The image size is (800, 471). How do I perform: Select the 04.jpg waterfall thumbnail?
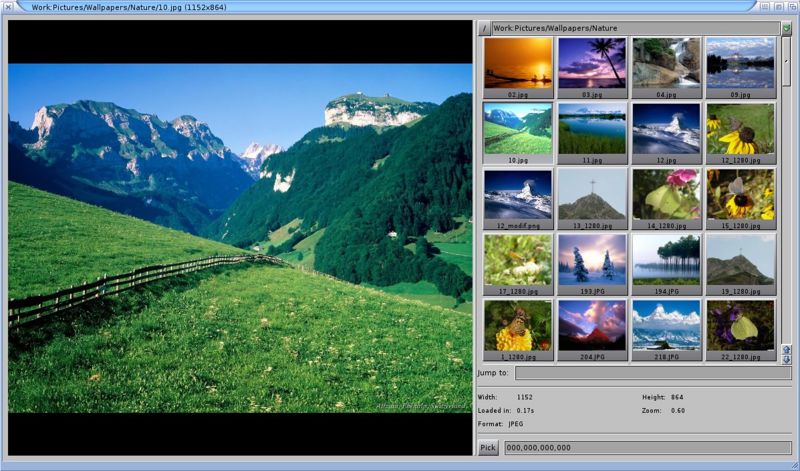click(x=666, y=63)
